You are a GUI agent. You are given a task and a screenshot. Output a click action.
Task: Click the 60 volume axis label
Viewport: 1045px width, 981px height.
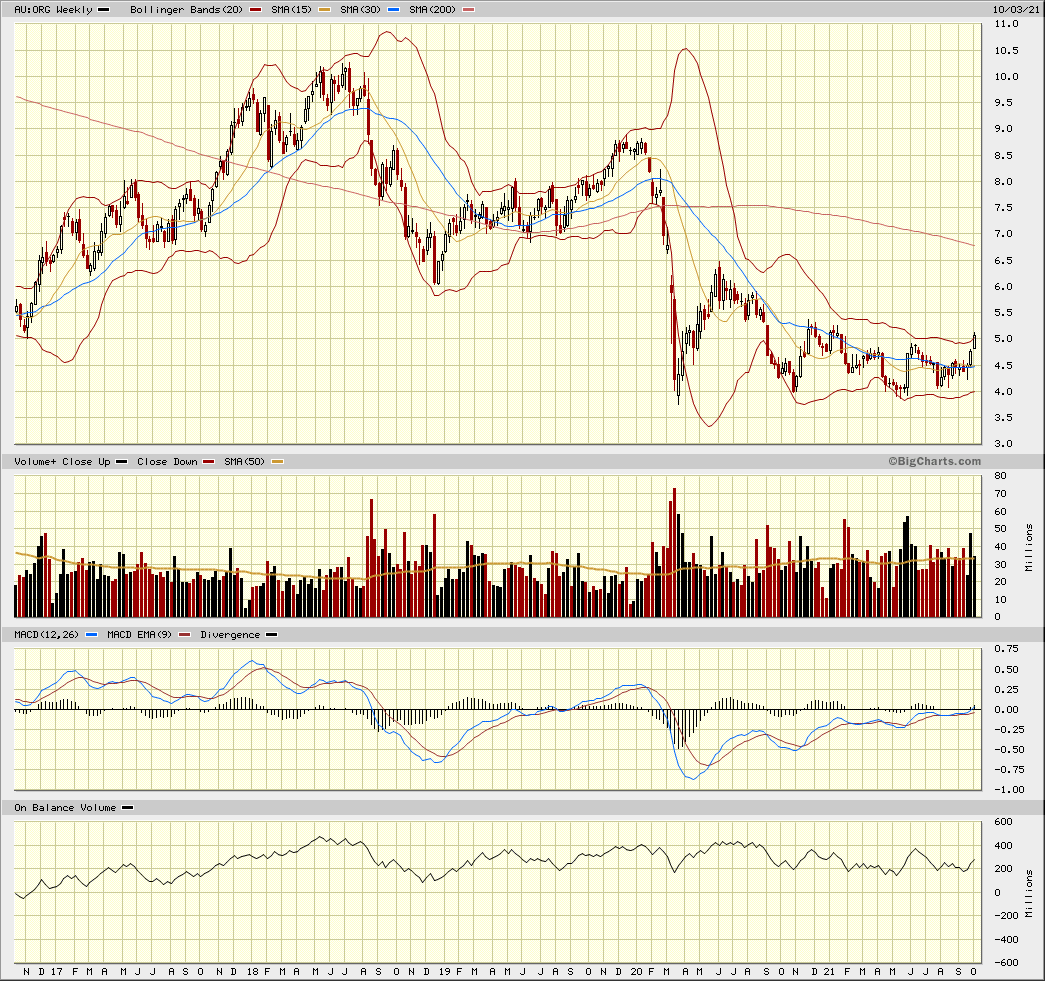coord(1000,512)
